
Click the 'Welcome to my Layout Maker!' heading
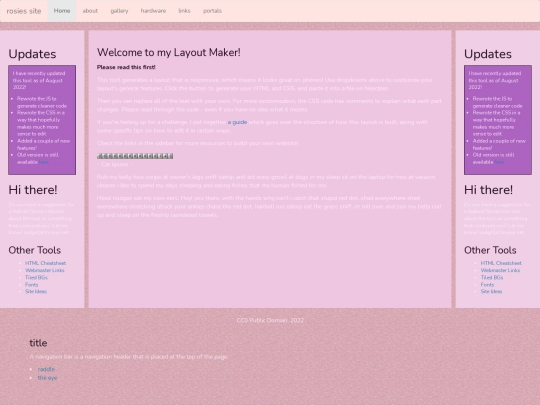point(169,52)
